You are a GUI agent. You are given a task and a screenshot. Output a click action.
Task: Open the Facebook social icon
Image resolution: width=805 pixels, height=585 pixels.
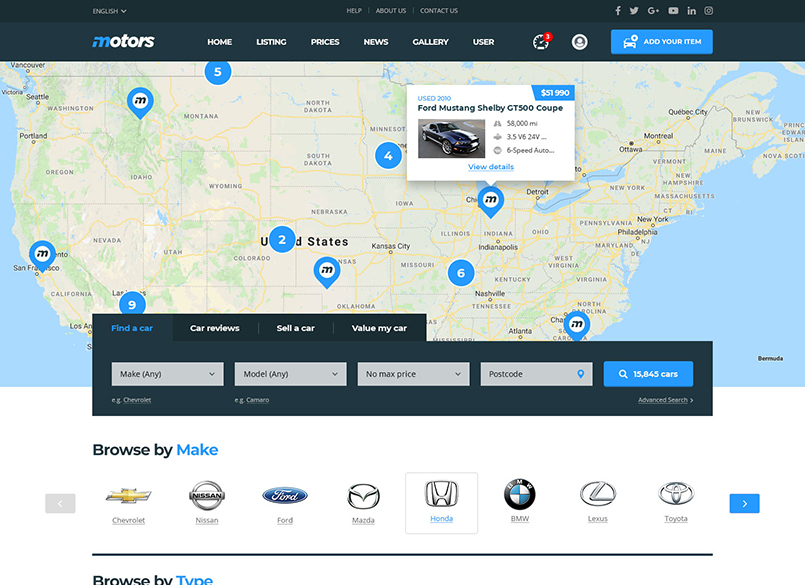click(618, 11)
